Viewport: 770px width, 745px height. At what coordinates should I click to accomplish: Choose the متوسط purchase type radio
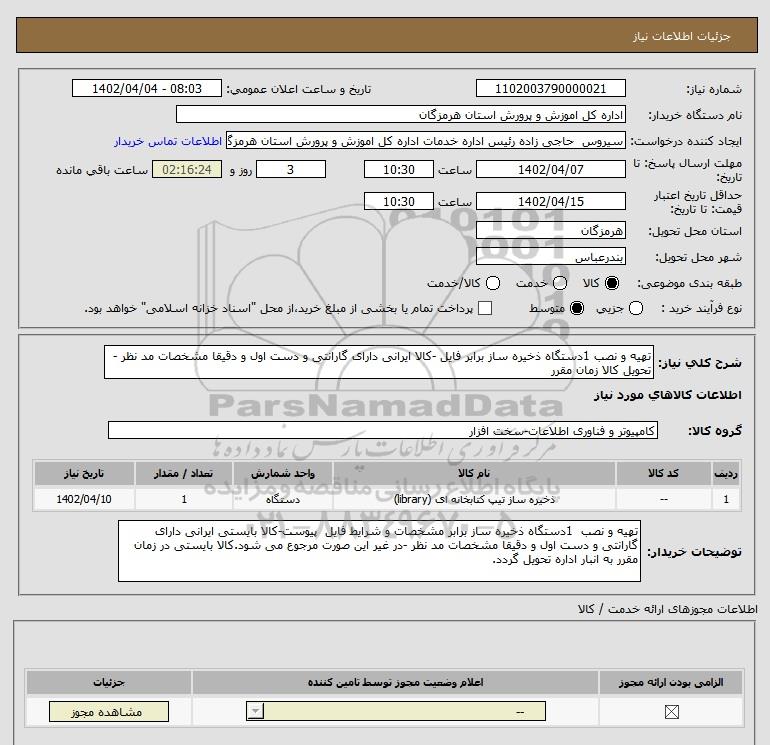(577, 308)
